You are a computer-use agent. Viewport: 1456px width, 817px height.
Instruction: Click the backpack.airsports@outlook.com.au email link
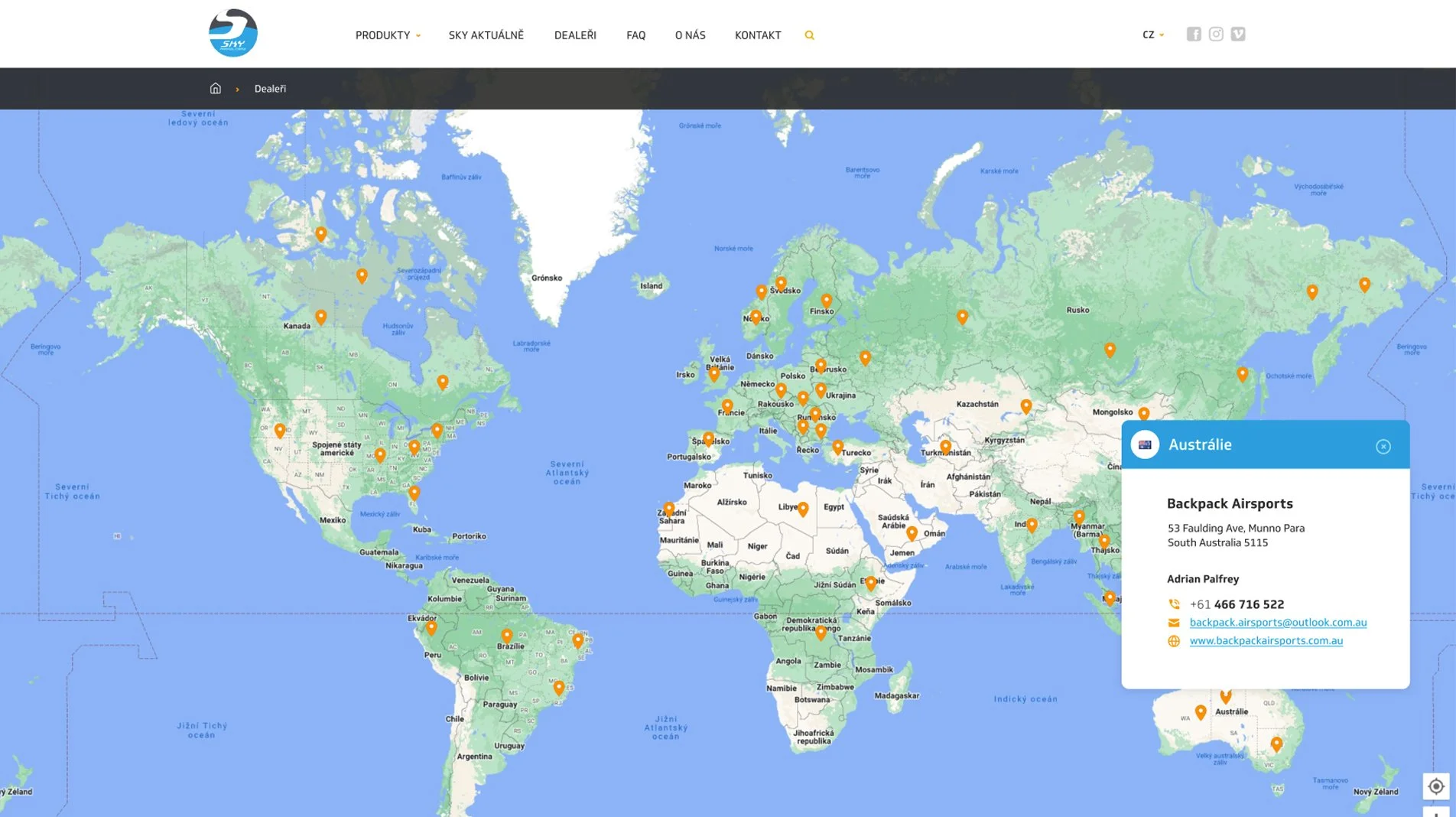click(x=1278, y=623)
